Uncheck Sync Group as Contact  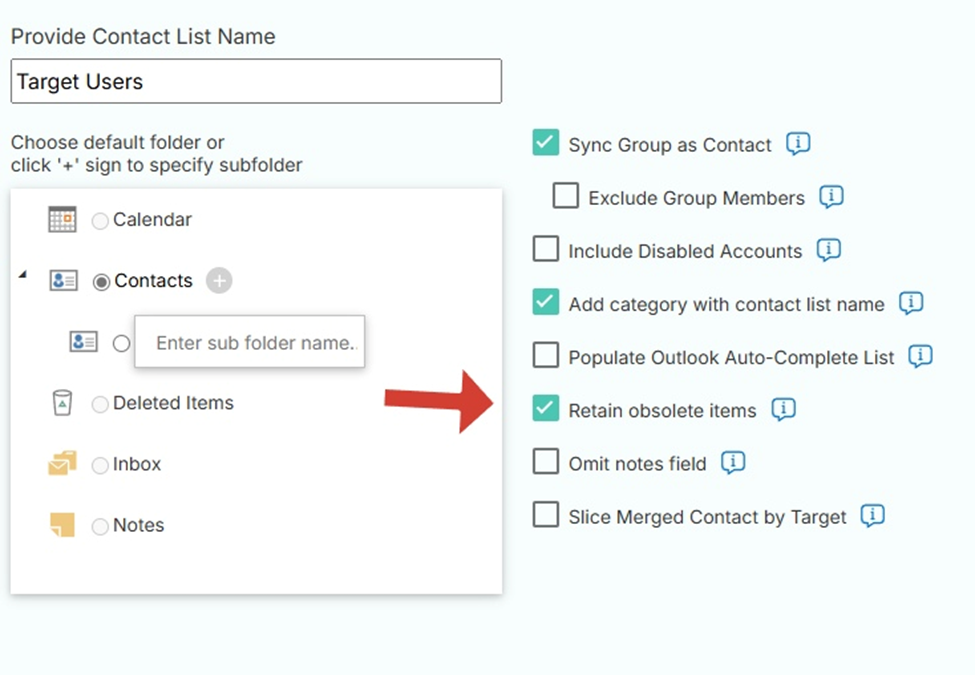pyautogui.click(x=545, y=142)
